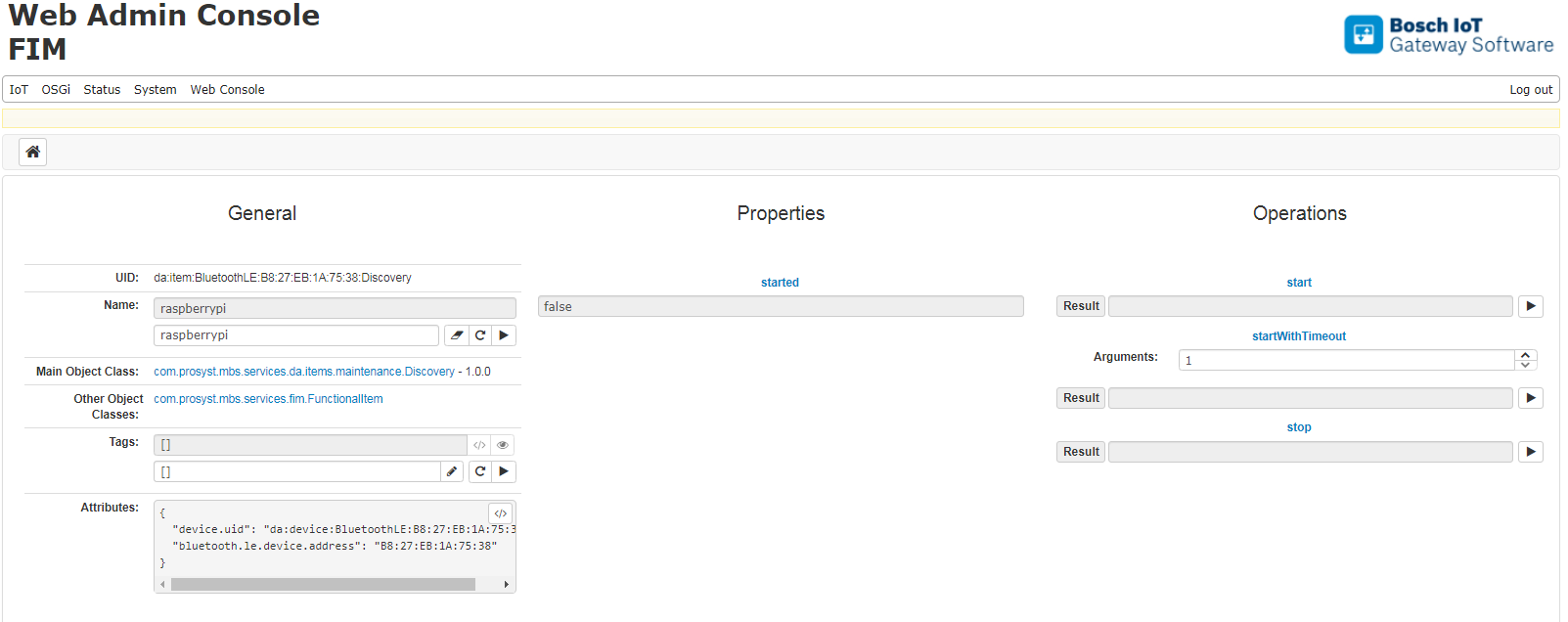Click the device.uid attribute line
The height and width of the screenshot is (622, 1568).
343,529
